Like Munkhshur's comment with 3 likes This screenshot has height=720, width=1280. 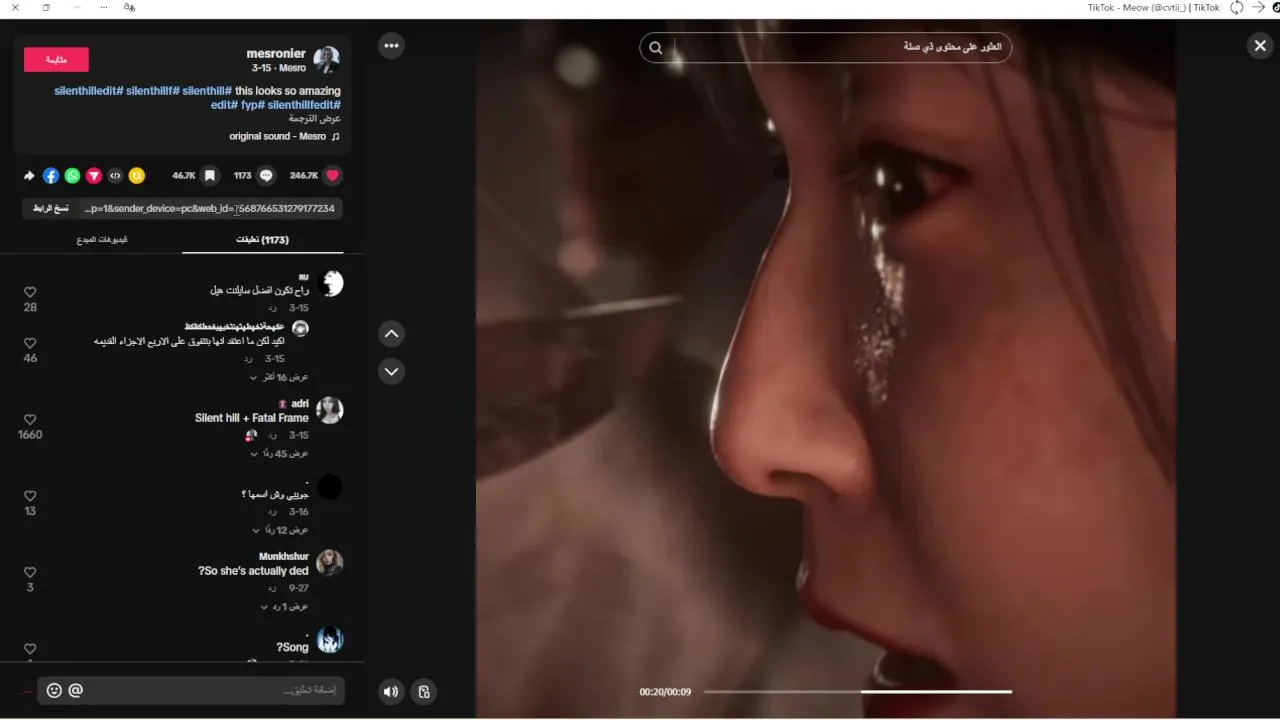(30, 572)
